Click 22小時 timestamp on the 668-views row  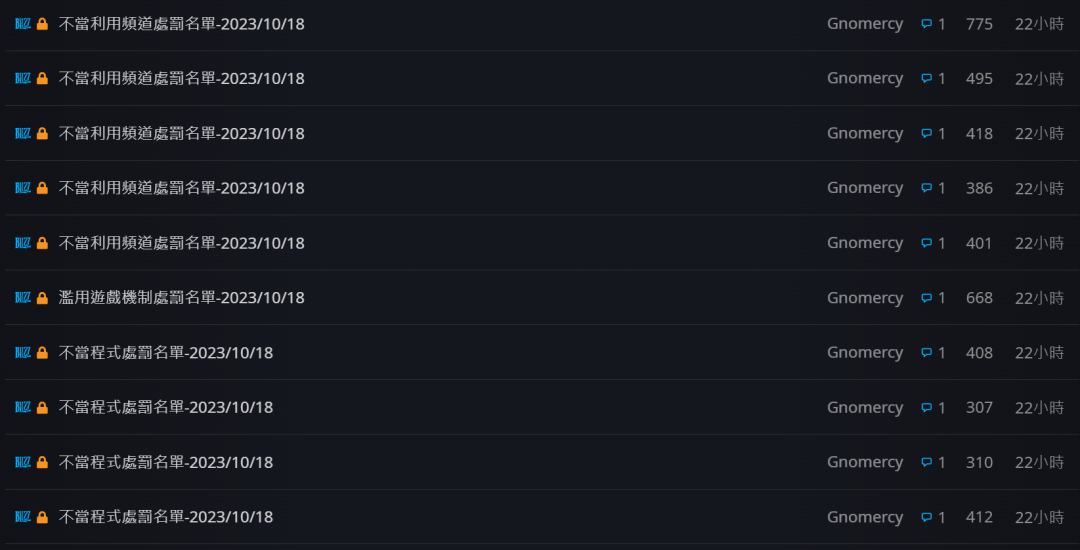(1039, 298)
